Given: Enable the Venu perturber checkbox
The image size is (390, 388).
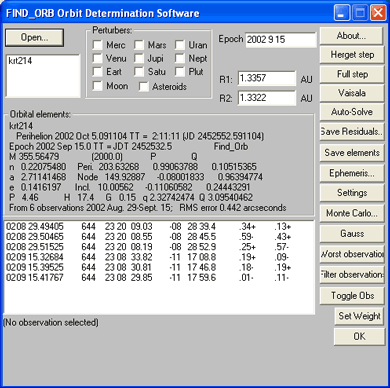Looking at the screenshot, I should [97, 58].
